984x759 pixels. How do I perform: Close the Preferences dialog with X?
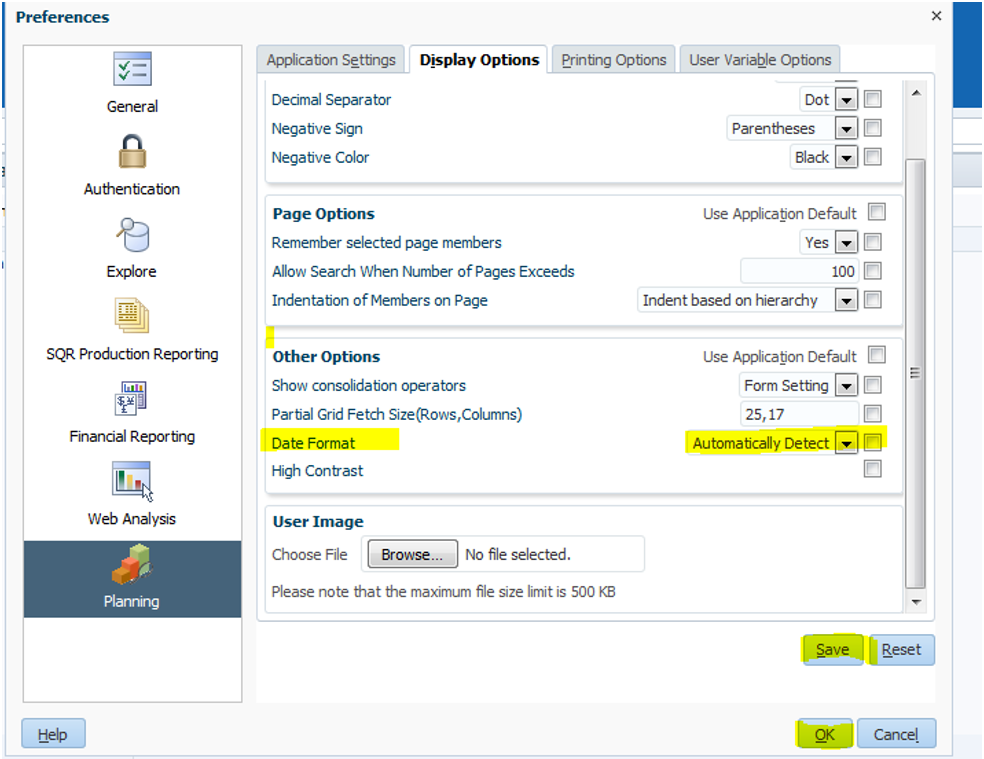pos(936,16)
